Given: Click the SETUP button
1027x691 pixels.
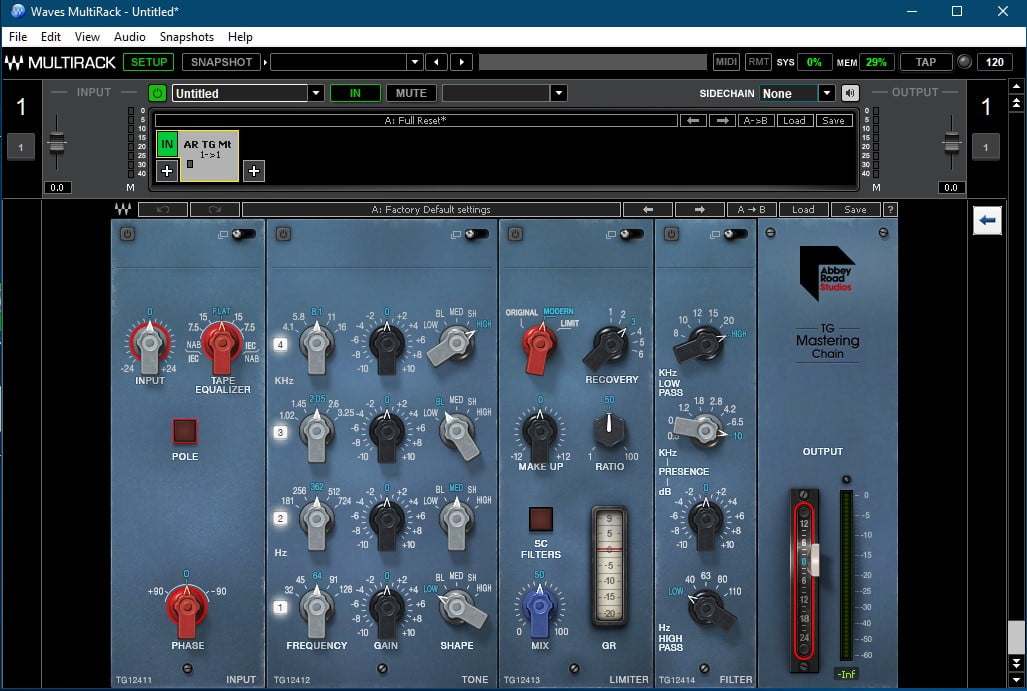Looking at the screenshot, I should click(149, 62).
